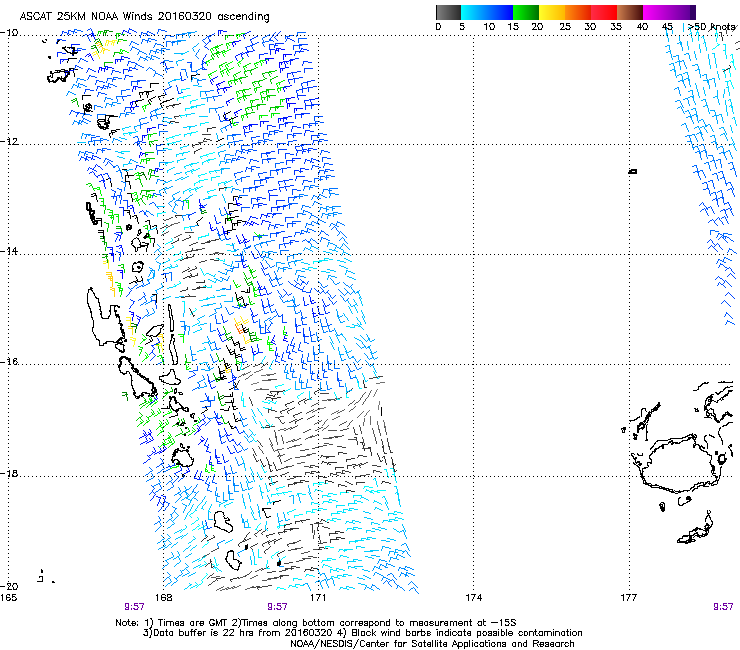The width and height of the screenshot is (740, 650).
Task: Click the longitude label '165'
Action: click(8, 598)
